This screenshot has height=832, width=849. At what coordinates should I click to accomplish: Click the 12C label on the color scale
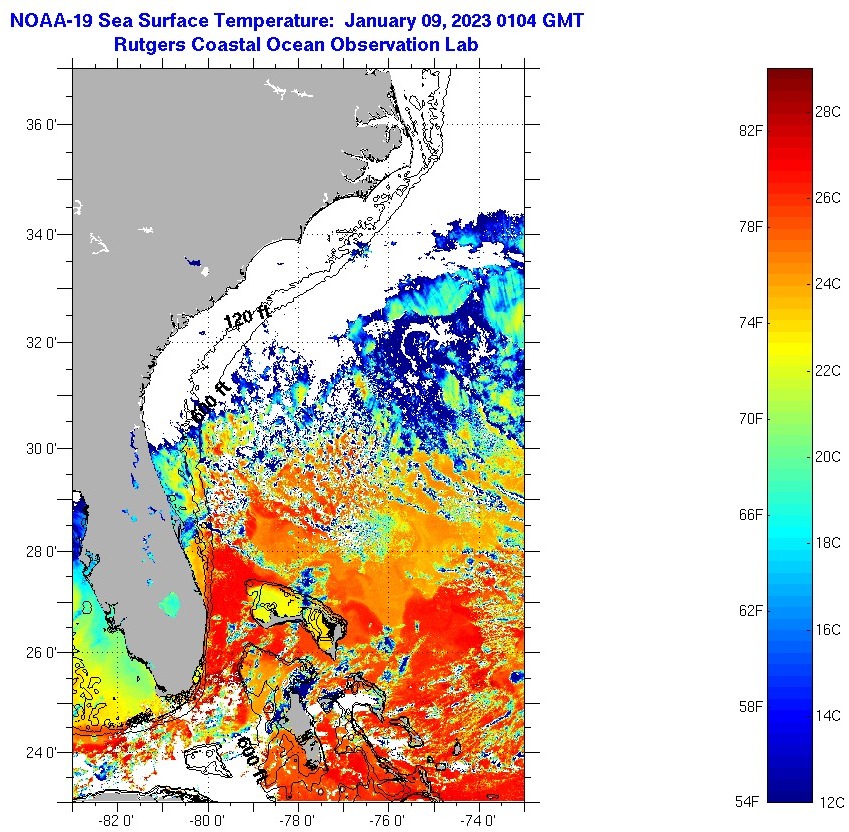point(831,802)
